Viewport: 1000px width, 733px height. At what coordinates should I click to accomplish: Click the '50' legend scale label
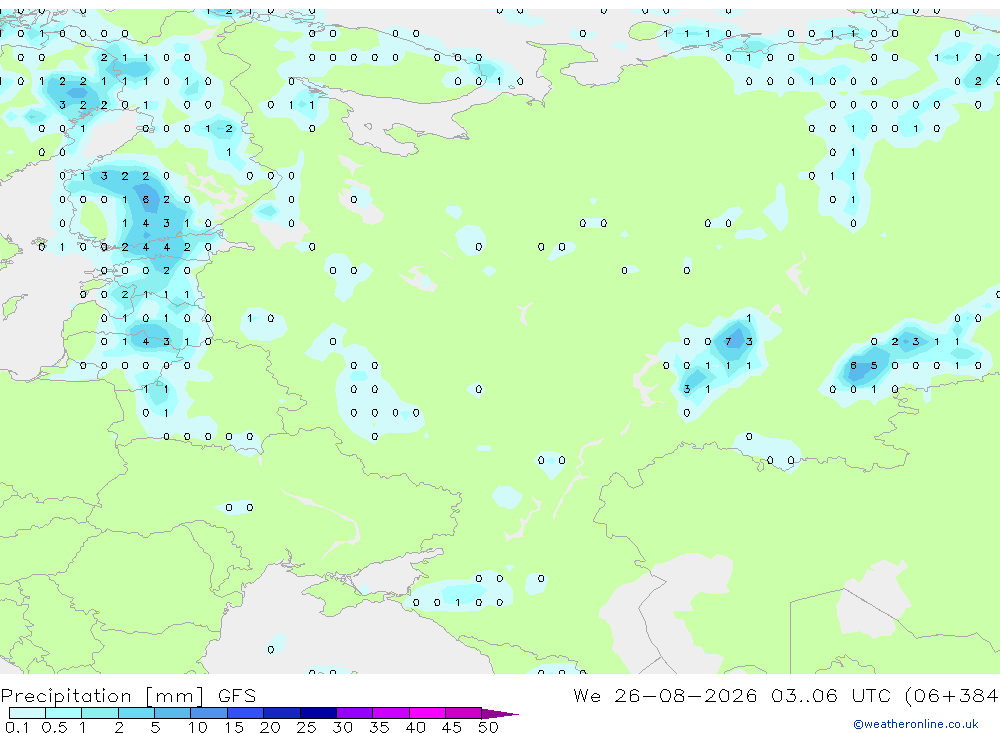489,727
